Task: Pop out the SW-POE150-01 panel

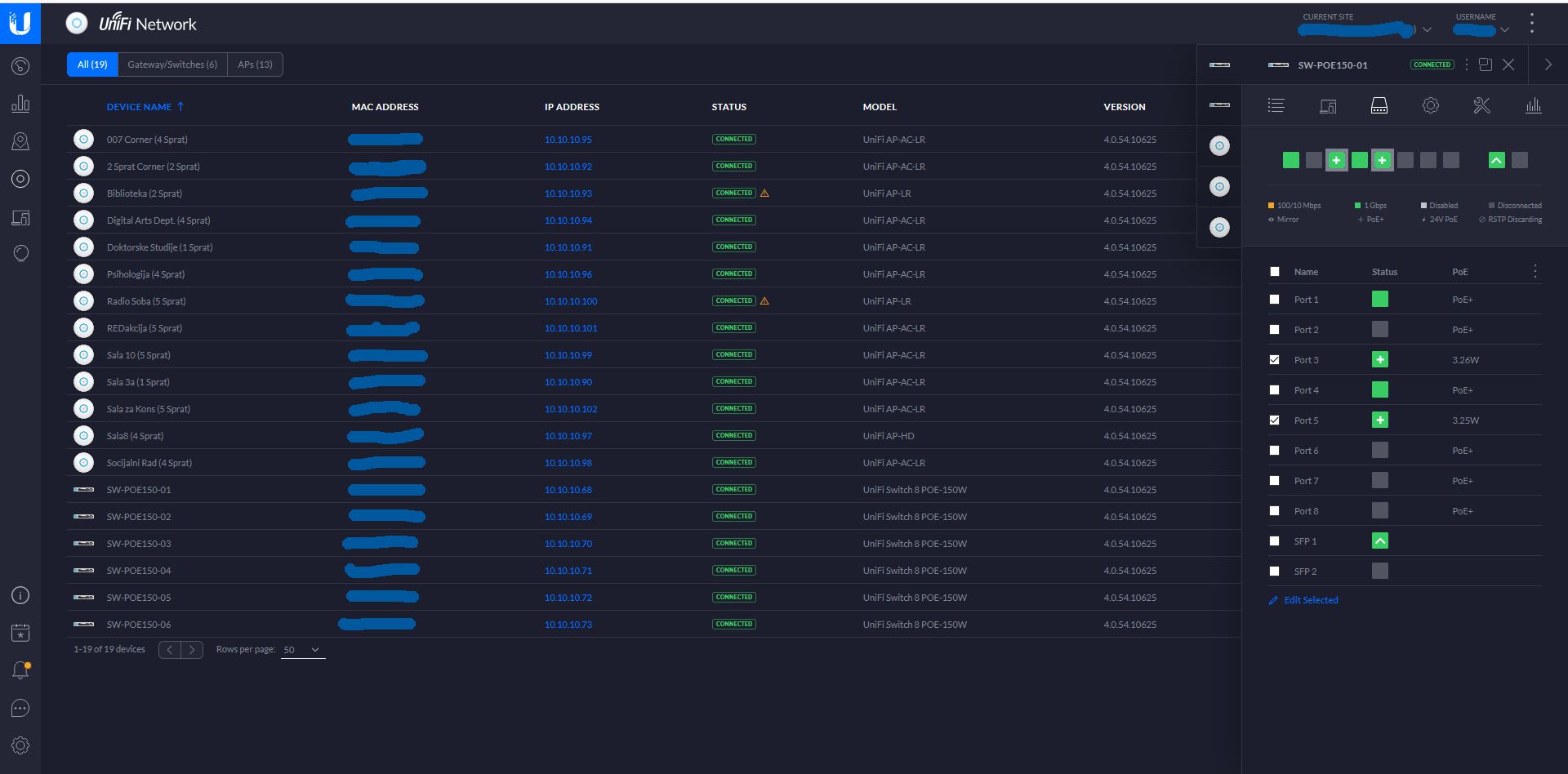Action: coord(1486,64)
